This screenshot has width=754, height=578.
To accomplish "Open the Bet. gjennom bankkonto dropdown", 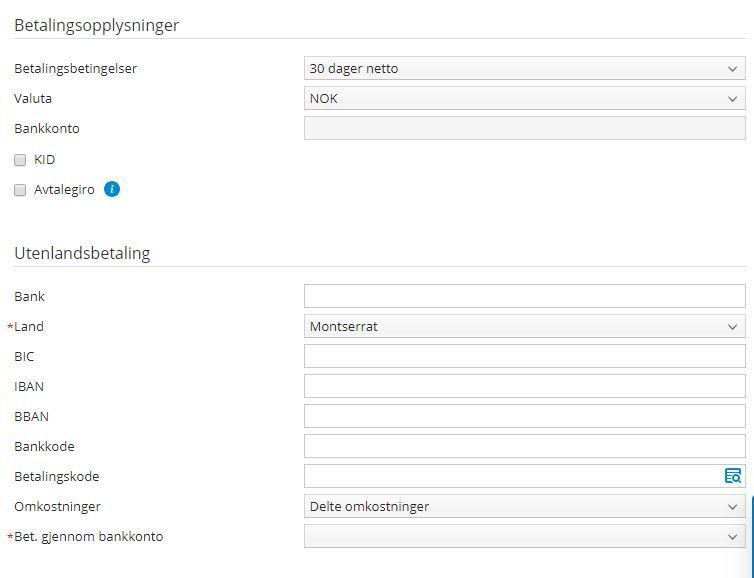I will click(525, 536).
